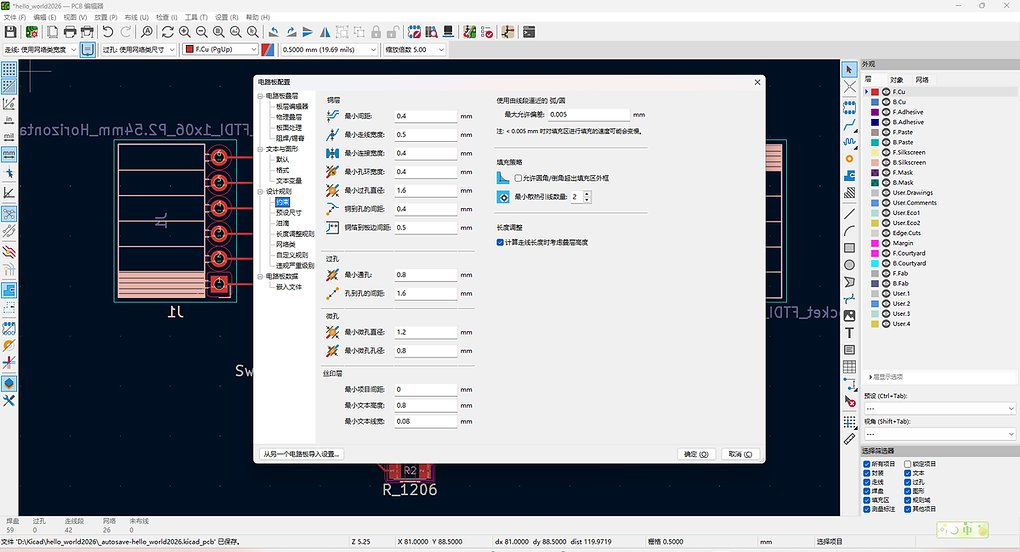Open the 走线 track width dropdown
Image resolution: width=1020 pixels, height=552 pixels.
[x=40, y=49]
